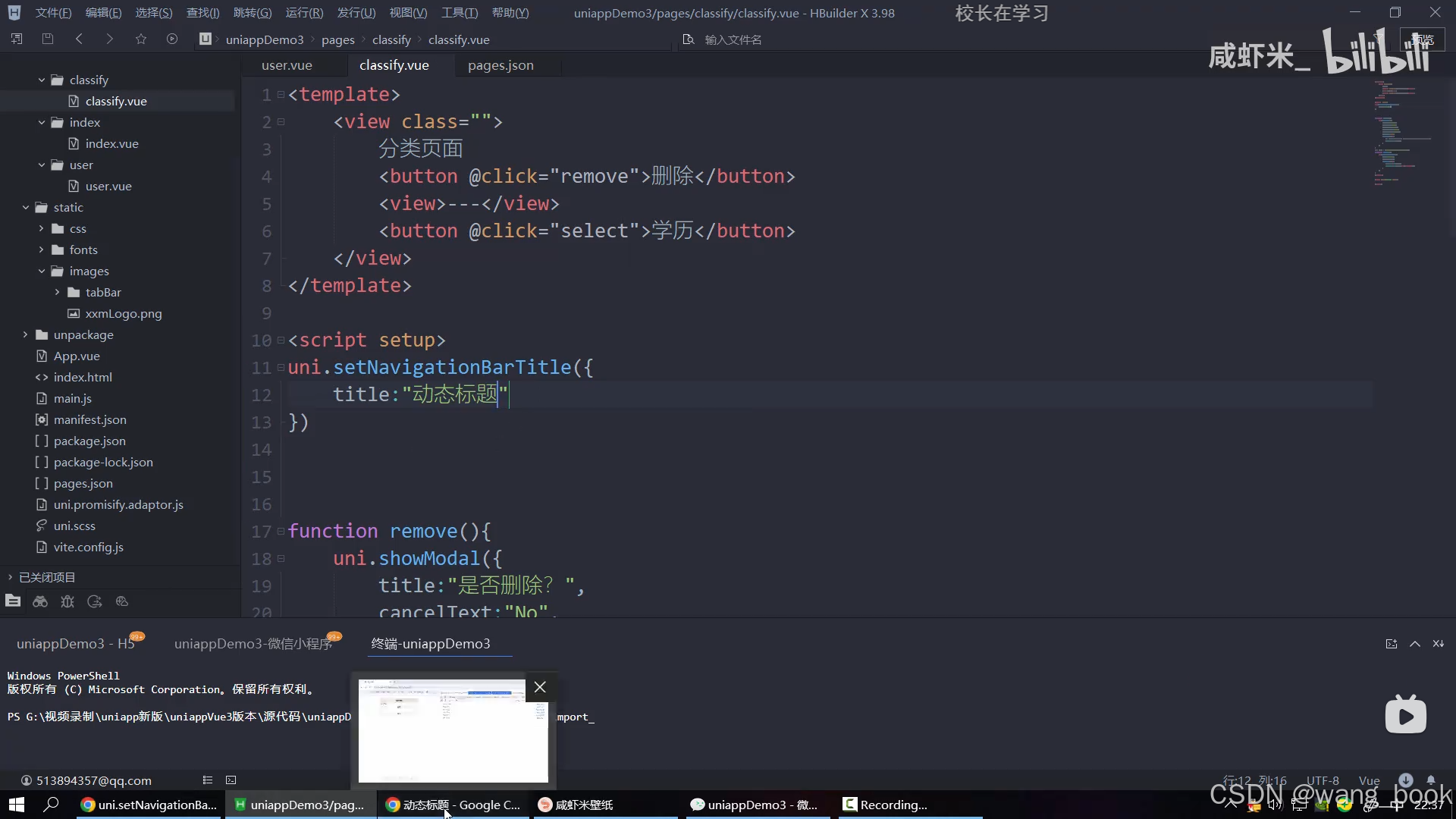Image resolution: width=1456 pixels, height=819 pixels.
Task: Click the git/source control icon in sidebar
Action: coord(95,602)
